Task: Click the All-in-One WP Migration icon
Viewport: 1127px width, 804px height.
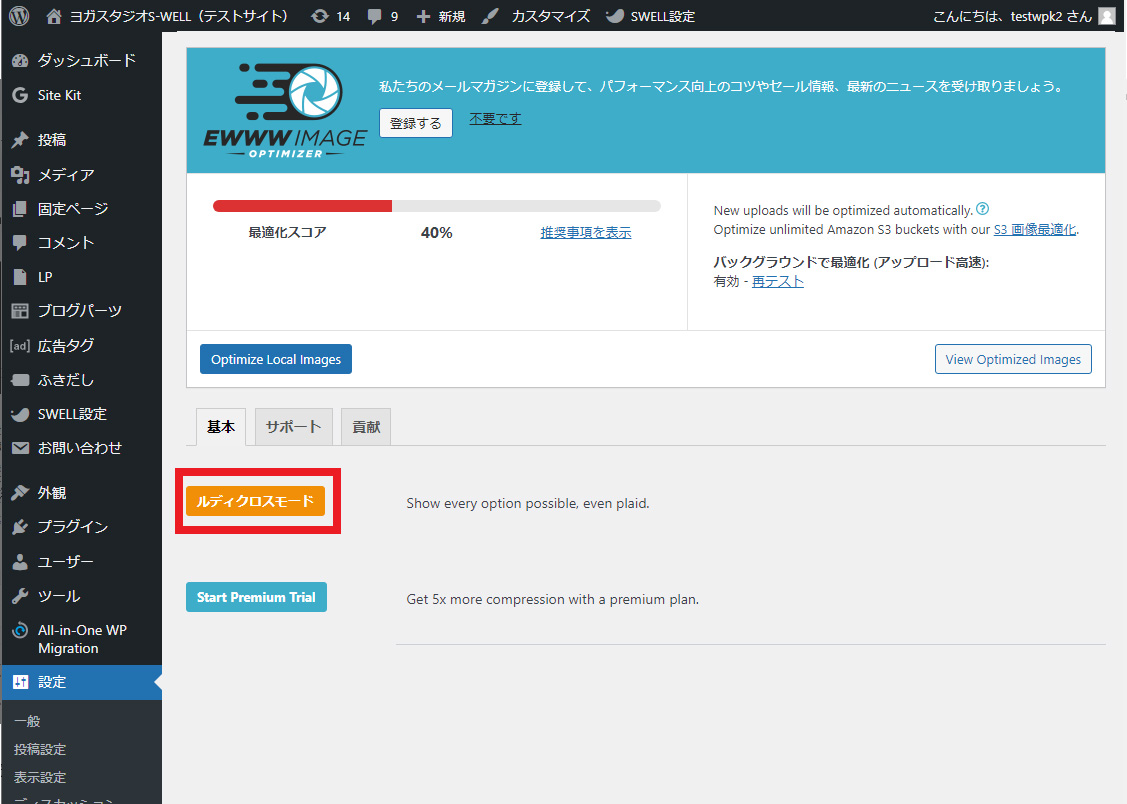Action: tap(20, 631)
